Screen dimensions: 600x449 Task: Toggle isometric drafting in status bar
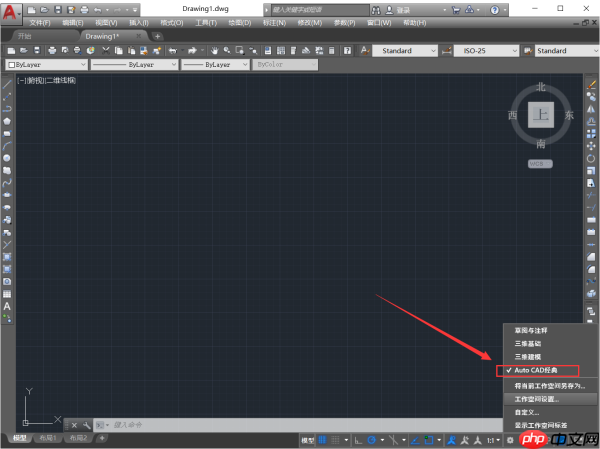tap(393, 440)
